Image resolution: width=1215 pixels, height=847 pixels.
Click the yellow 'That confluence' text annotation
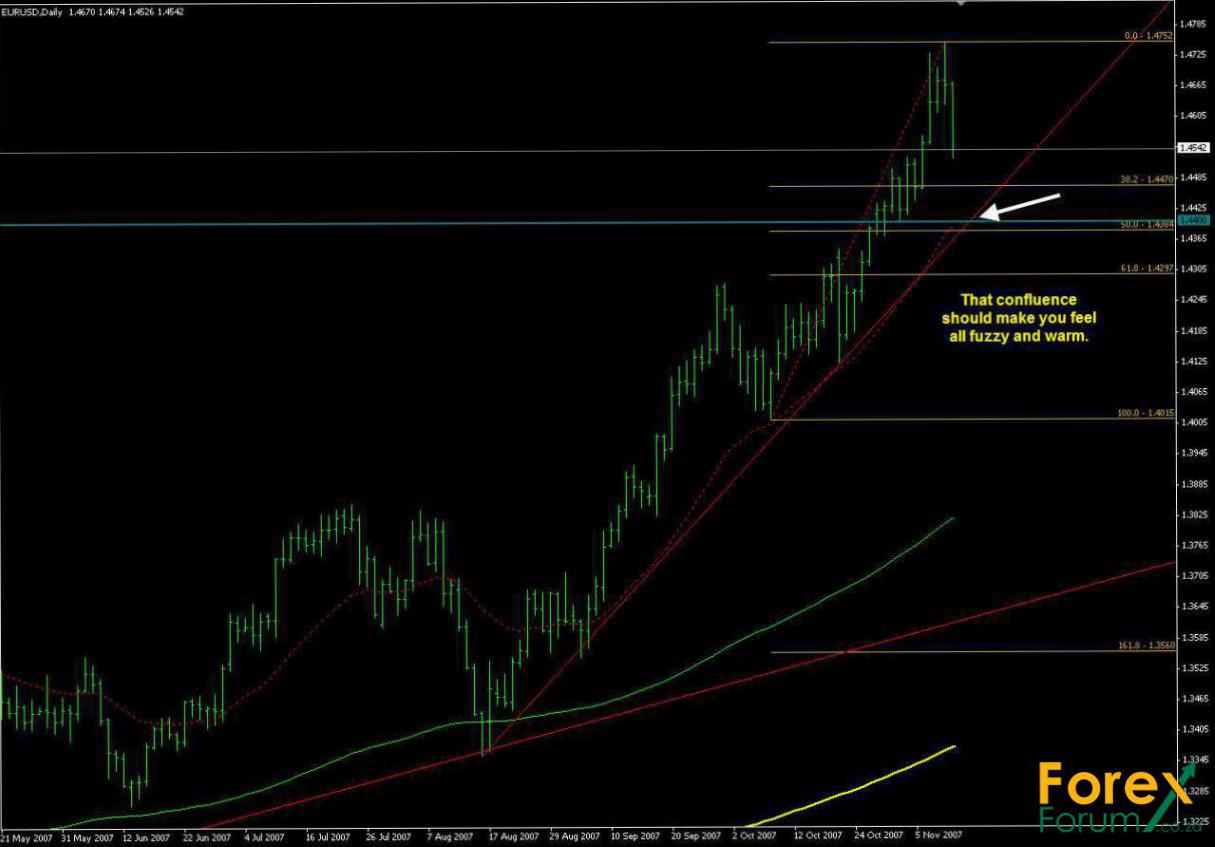coord(1018,318)
